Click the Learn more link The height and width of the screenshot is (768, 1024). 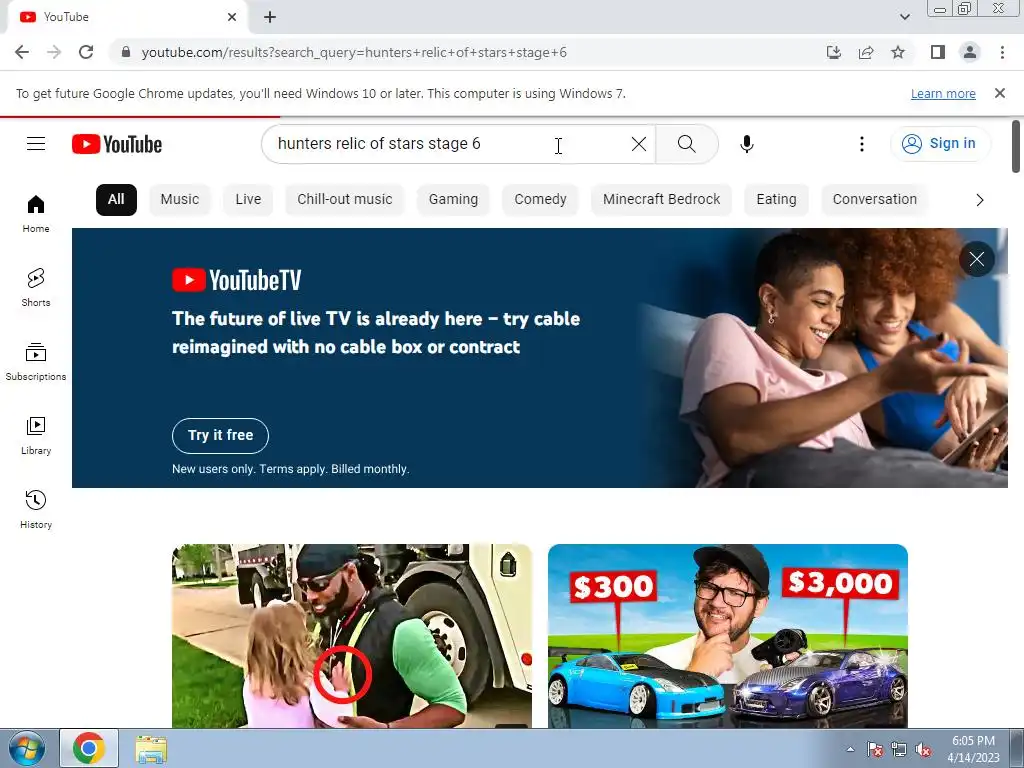943,94
